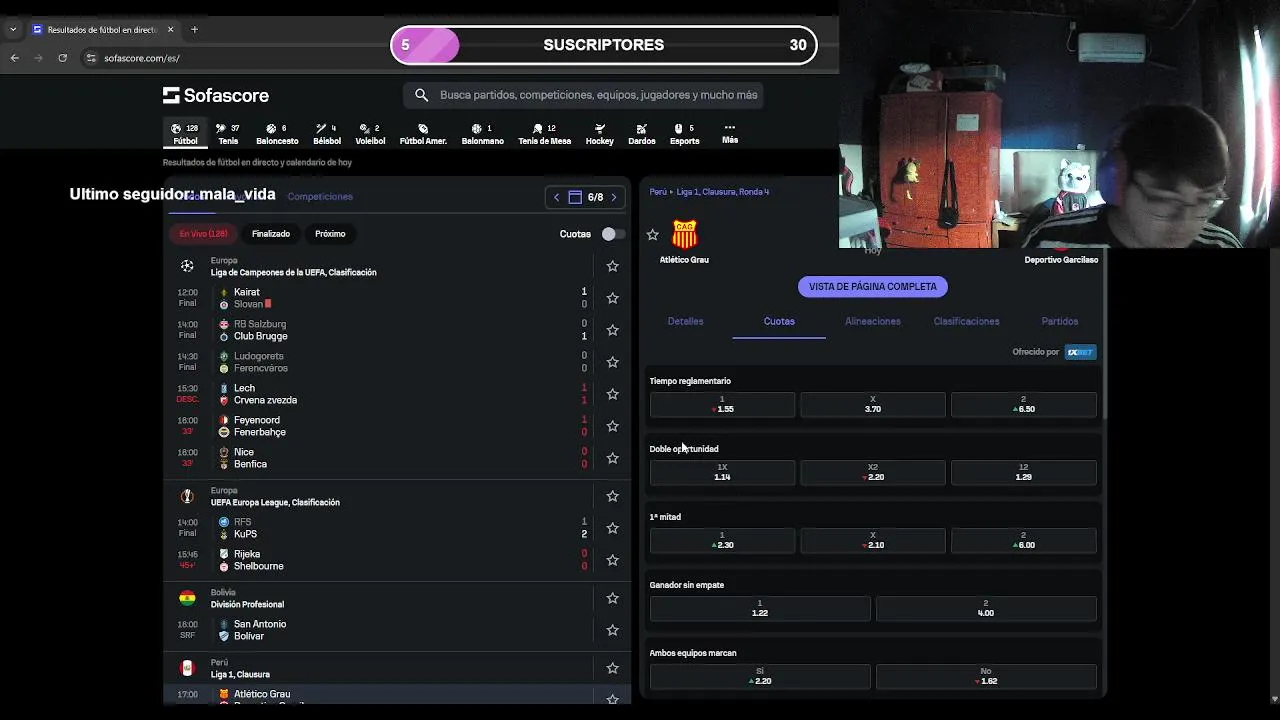Select 1ª mitad away odds 6.00
Image resolution: width=1280 pixels, height=720 pixels.
coord(1023,540)
